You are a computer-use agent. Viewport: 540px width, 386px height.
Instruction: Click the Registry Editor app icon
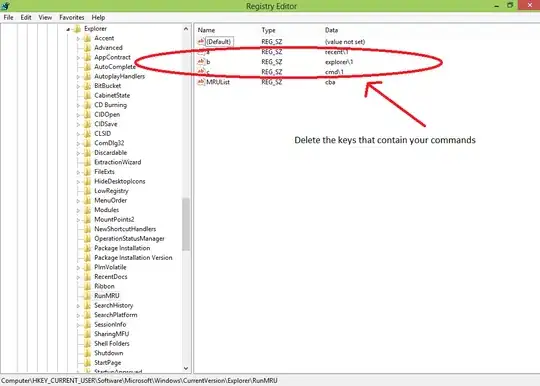(x=5, y=6)
